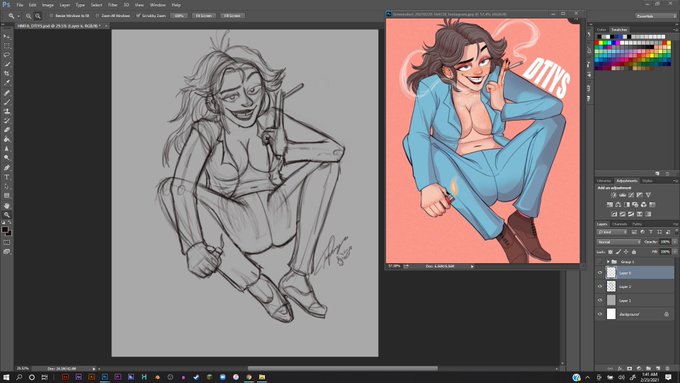Hide the Background layer eye icon

click(600, 314)
